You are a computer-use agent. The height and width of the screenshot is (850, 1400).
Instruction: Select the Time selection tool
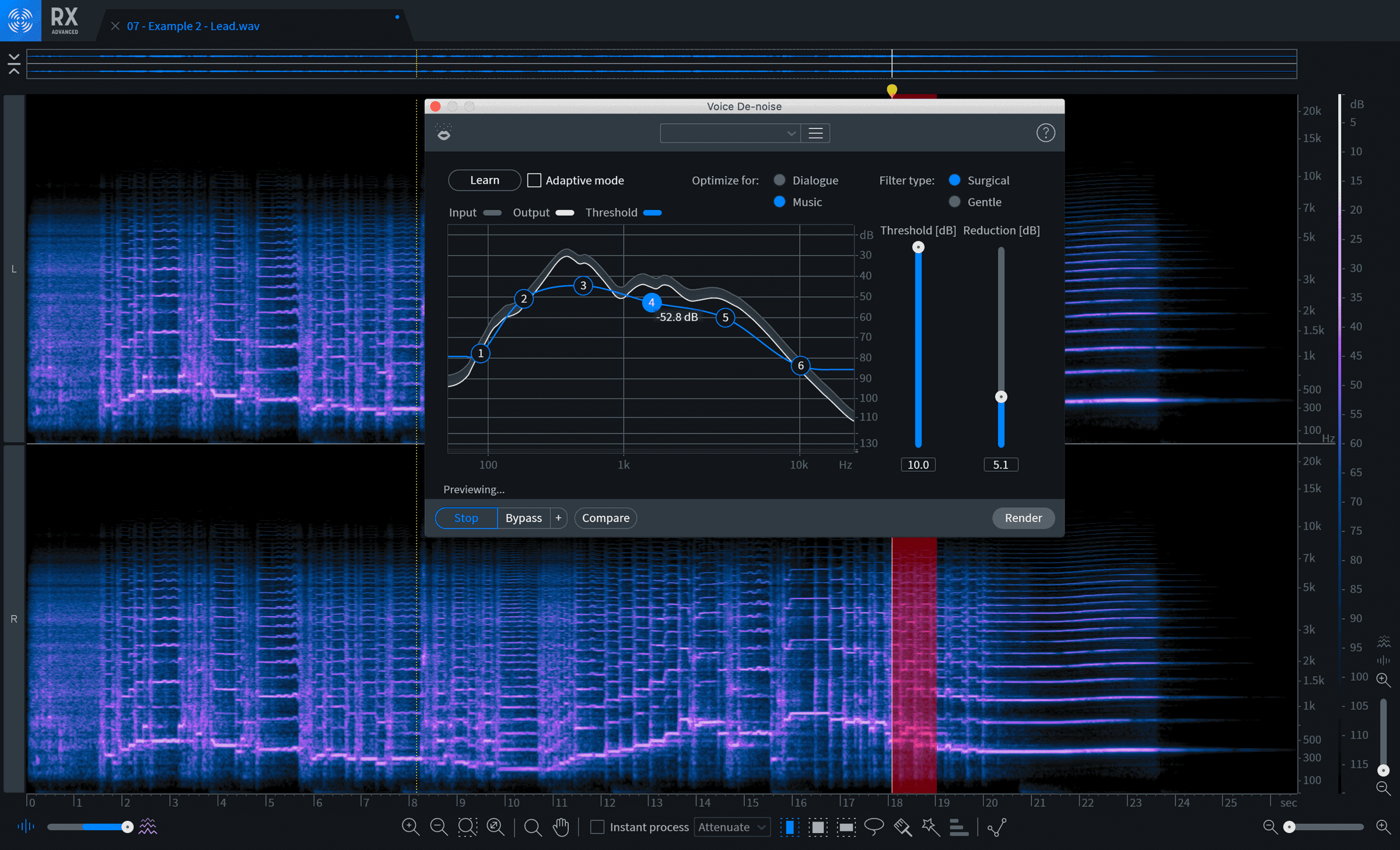(789, 827)
